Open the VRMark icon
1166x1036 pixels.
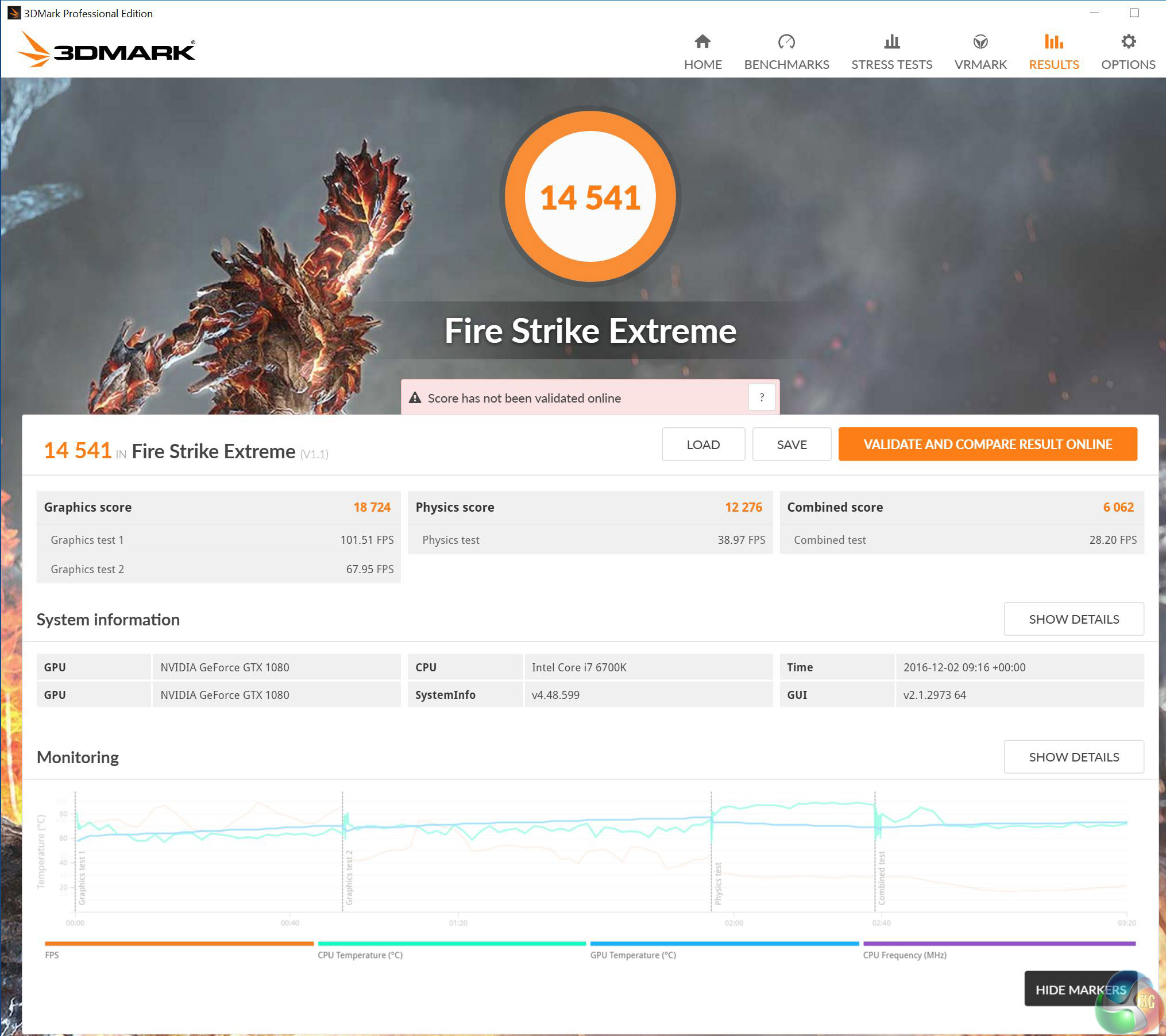click(x=980, y=42)
